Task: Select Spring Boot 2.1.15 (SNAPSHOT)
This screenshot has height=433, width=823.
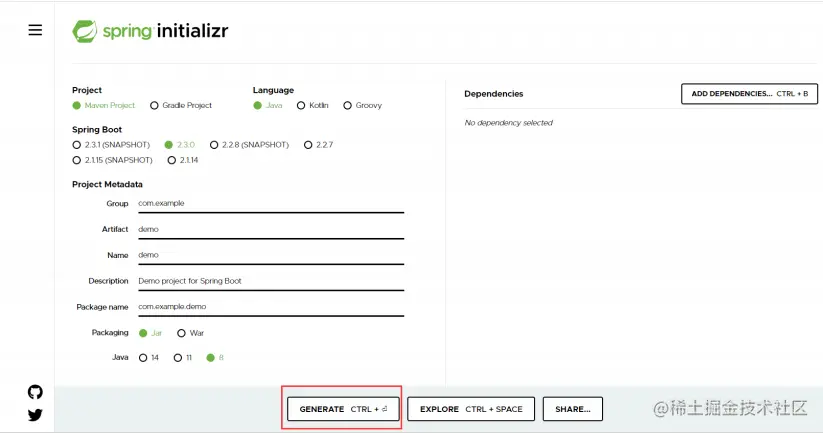Action: click(77, 160)
